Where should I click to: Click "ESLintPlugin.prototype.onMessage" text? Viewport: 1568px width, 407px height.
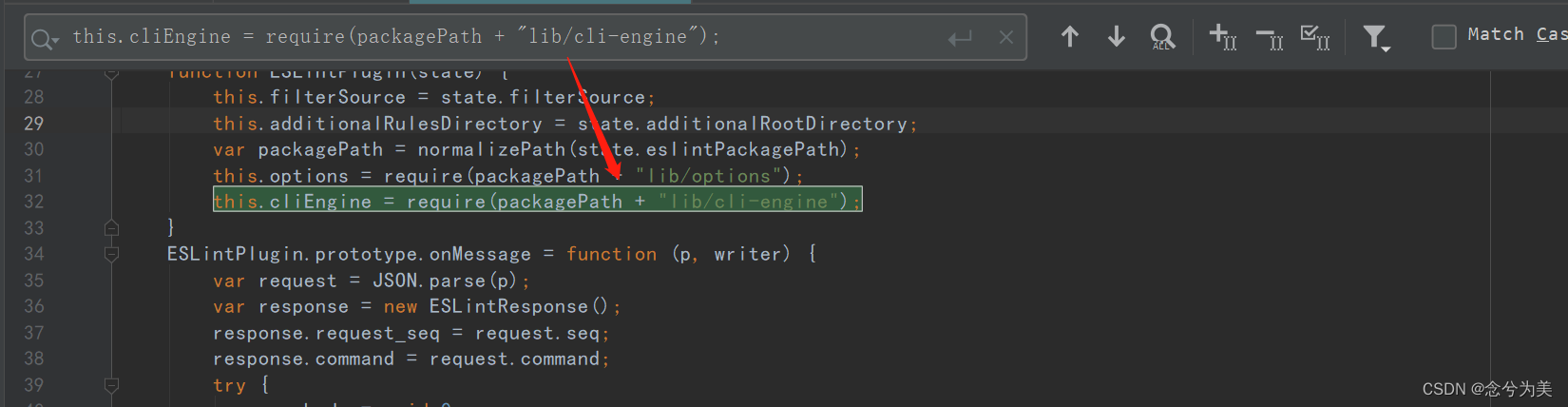click(x=349, y=254)
